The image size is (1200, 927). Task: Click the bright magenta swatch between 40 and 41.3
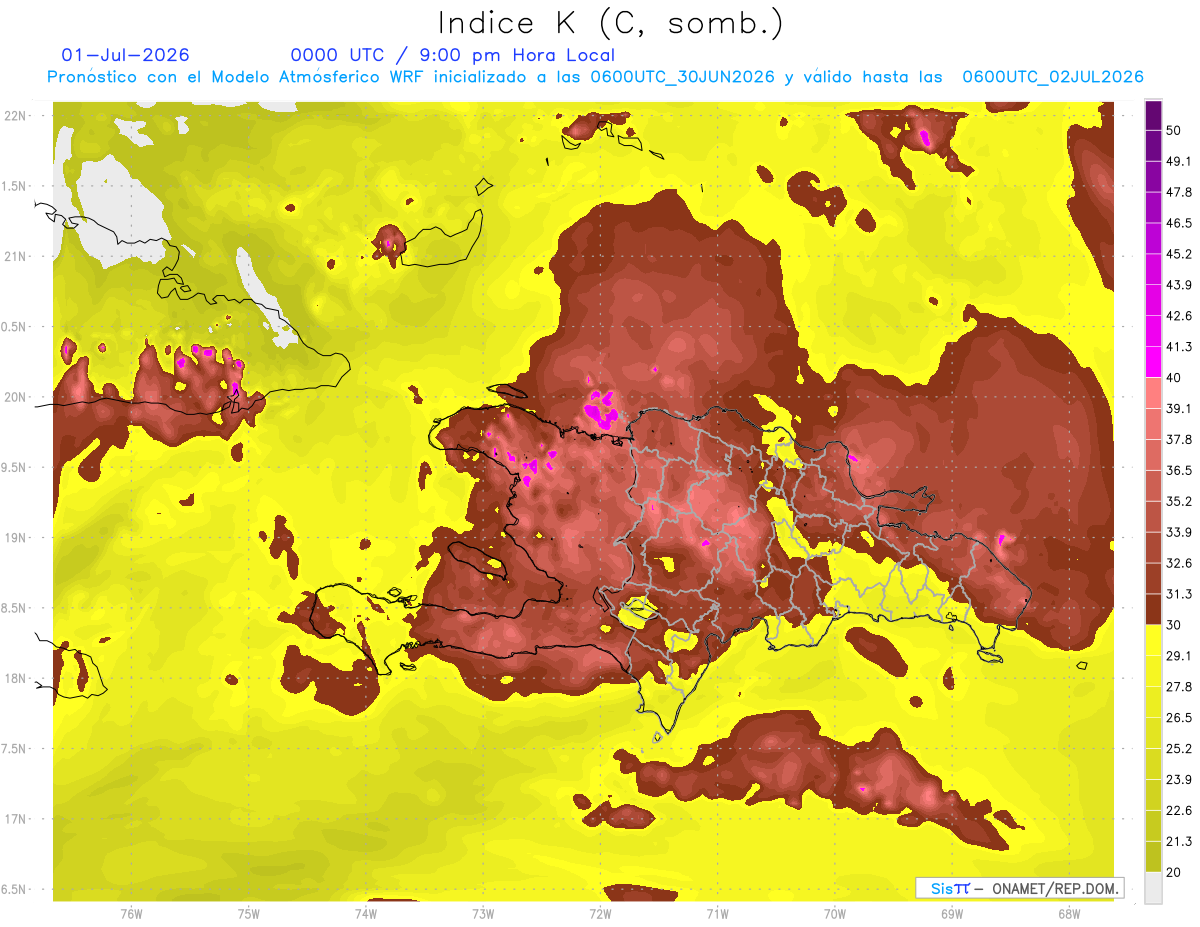pos(1153,362)
